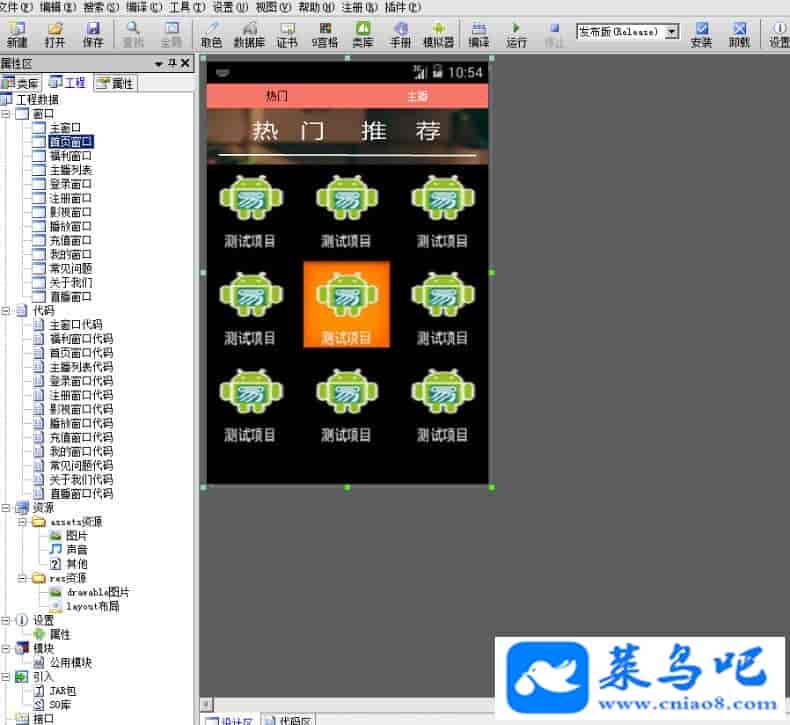Select 登录窗口 in the project tree
The image size is (790, 725).
click(x=70, y=184)
